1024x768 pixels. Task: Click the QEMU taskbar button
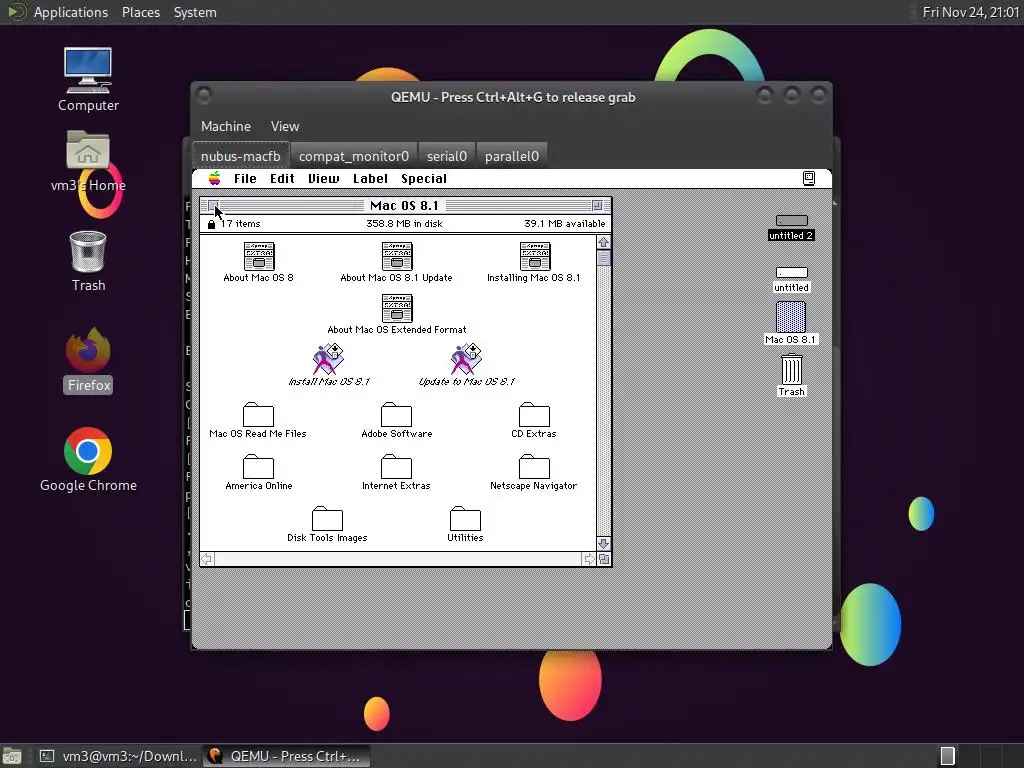286,756
